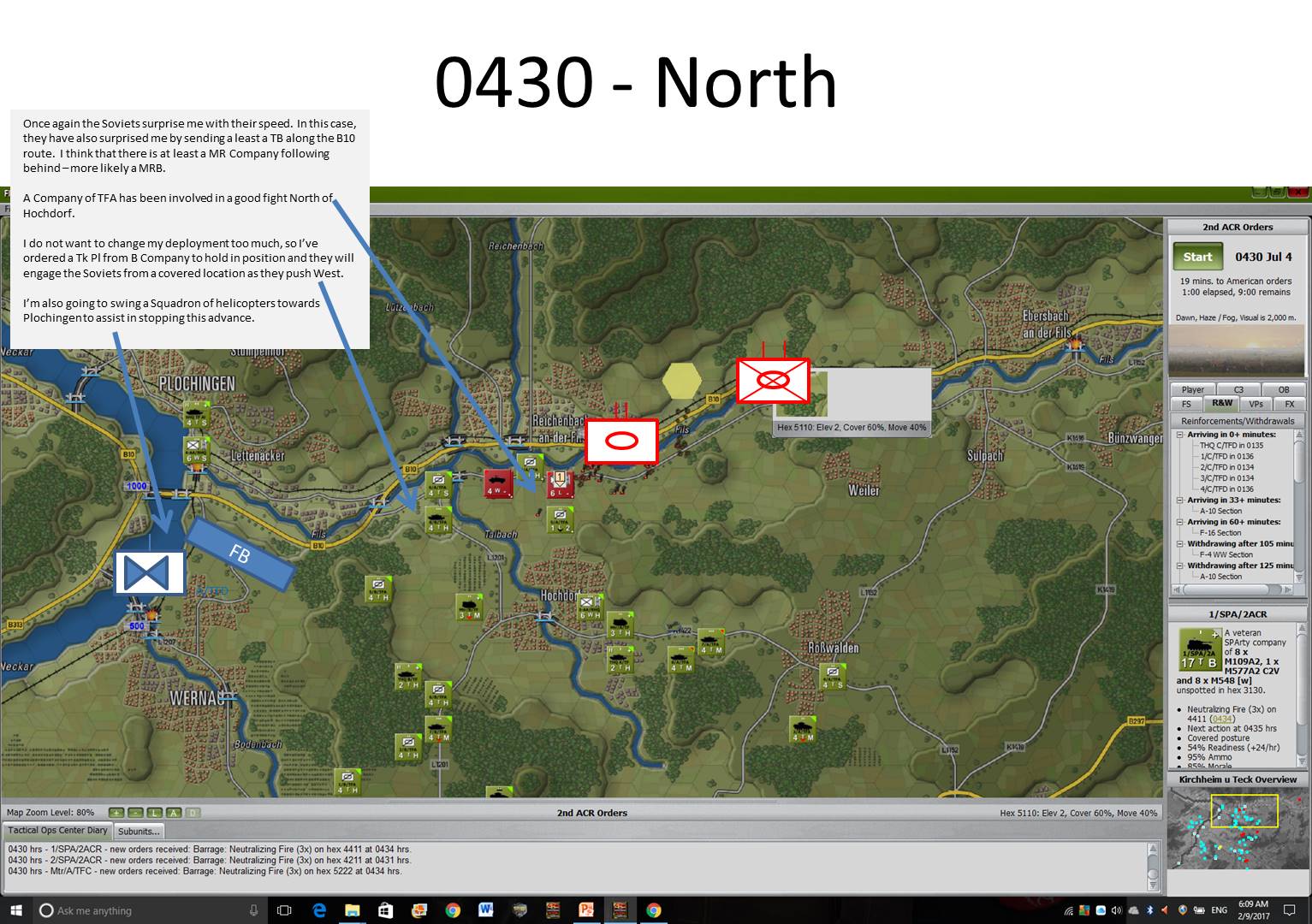Click the Wi-Fi network icon in the tray
The image size is (1312, 924).
(1069, 910)
